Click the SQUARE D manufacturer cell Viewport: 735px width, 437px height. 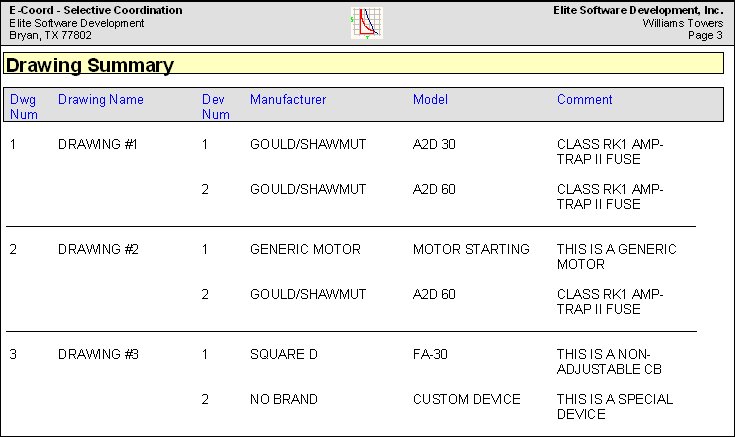(x=284, y=354)
